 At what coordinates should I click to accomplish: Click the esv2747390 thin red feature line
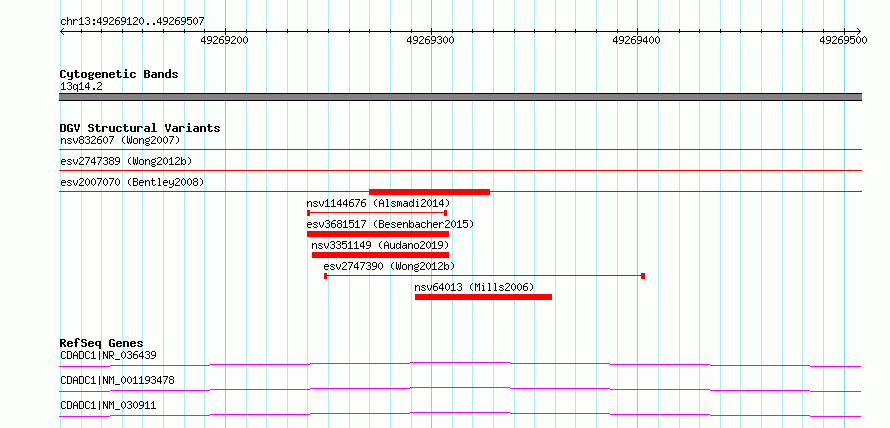484,276
